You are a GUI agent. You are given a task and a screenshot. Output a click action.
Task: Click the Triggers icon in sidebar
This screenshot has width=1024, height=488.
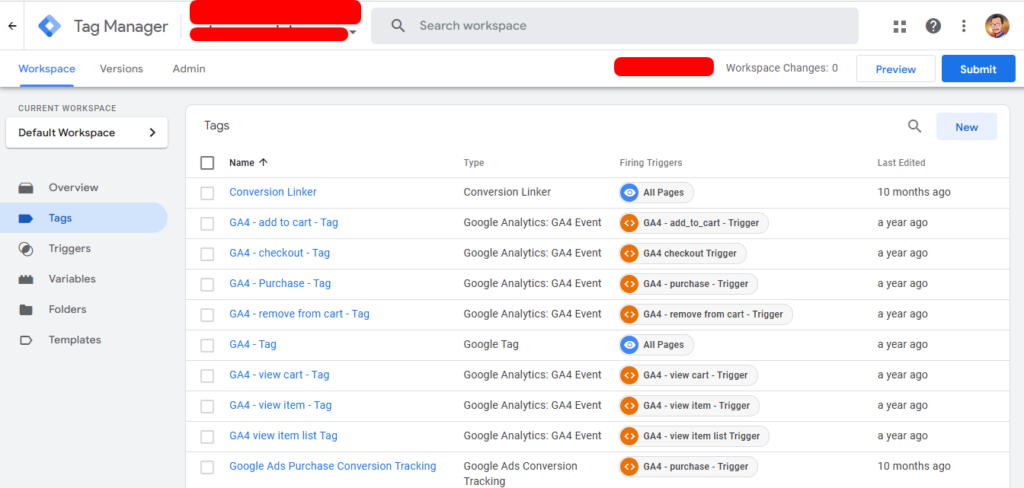click(26, 249)
